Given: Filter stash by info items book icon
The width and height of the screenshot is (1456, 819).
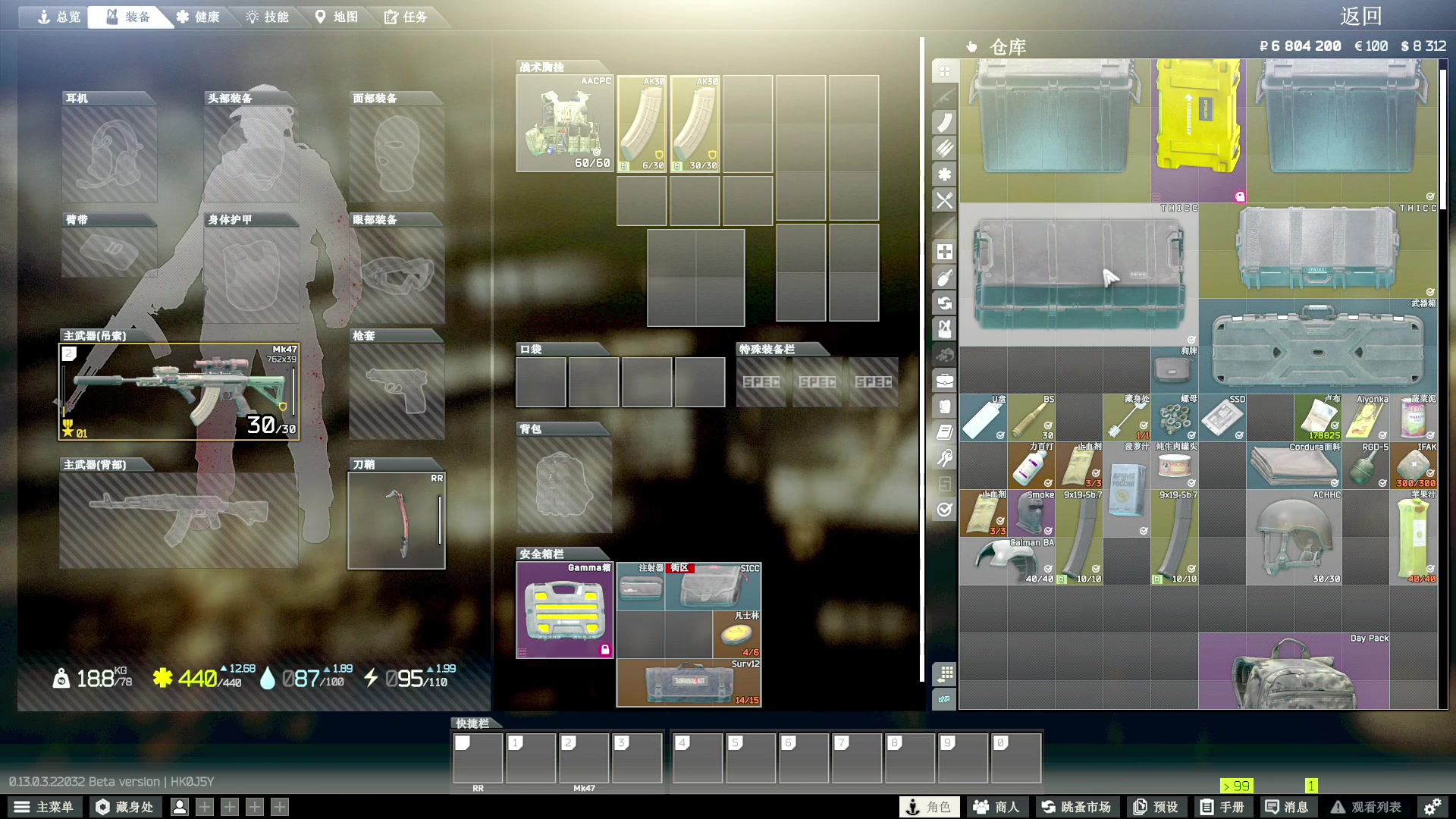Looking at the screenshot, I should pos(944,432).
